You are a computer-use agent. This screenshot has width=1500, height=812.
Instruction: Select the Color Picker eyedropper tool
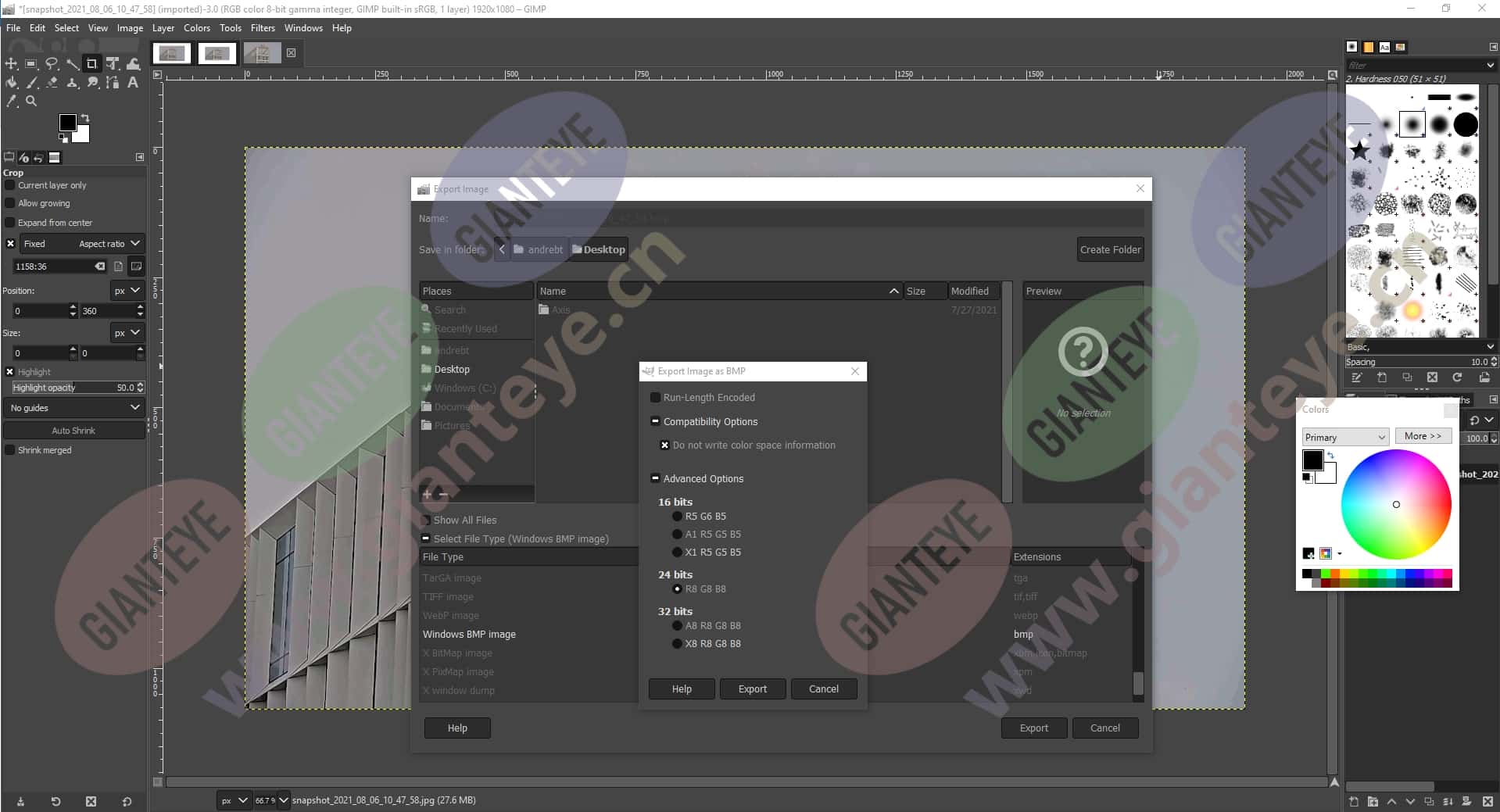point(12,101)
